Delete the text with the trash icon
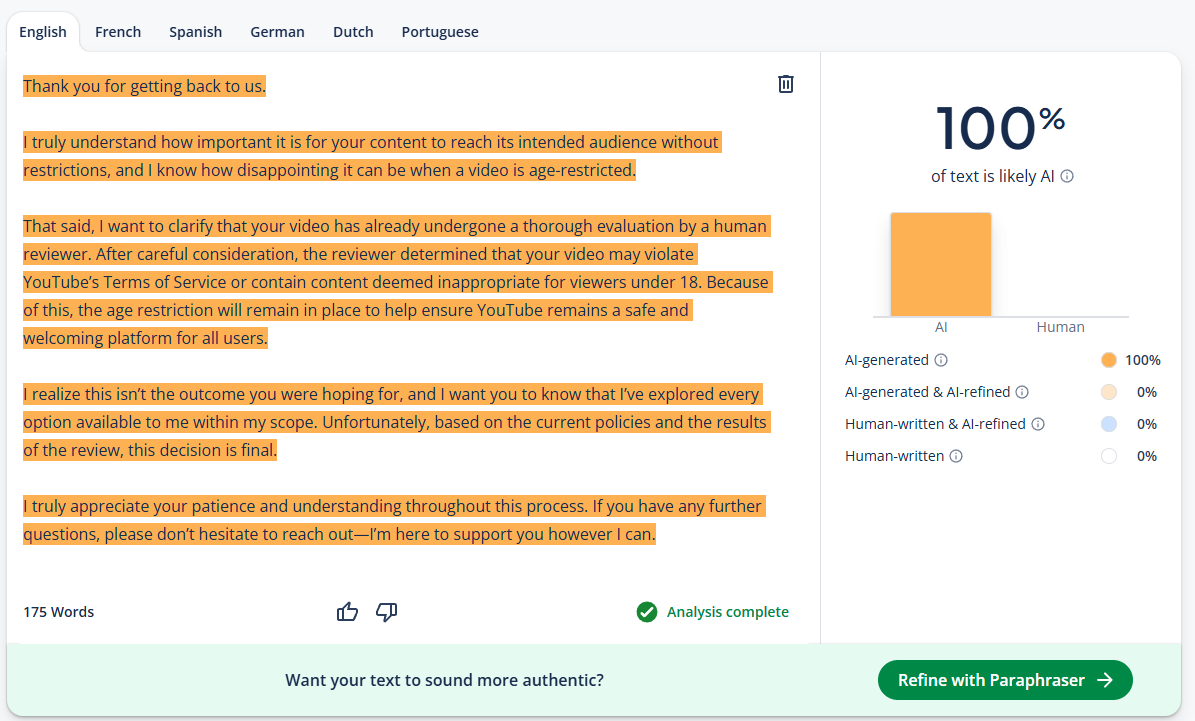The height and width of the screenshot is (721, 1195). coord(786,84)
